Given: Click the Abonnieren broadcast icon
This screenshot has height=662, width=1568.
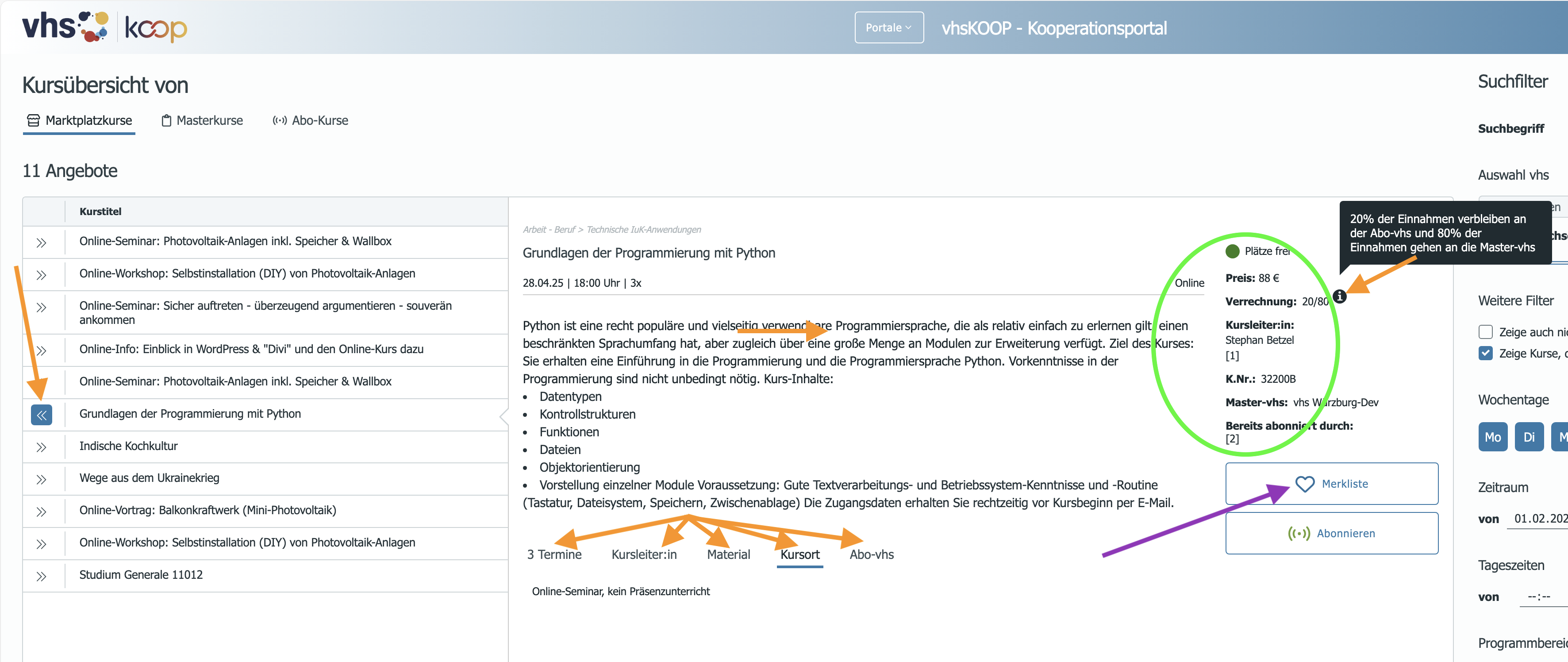Looking at the screenshot, I should pos(1299,534).
